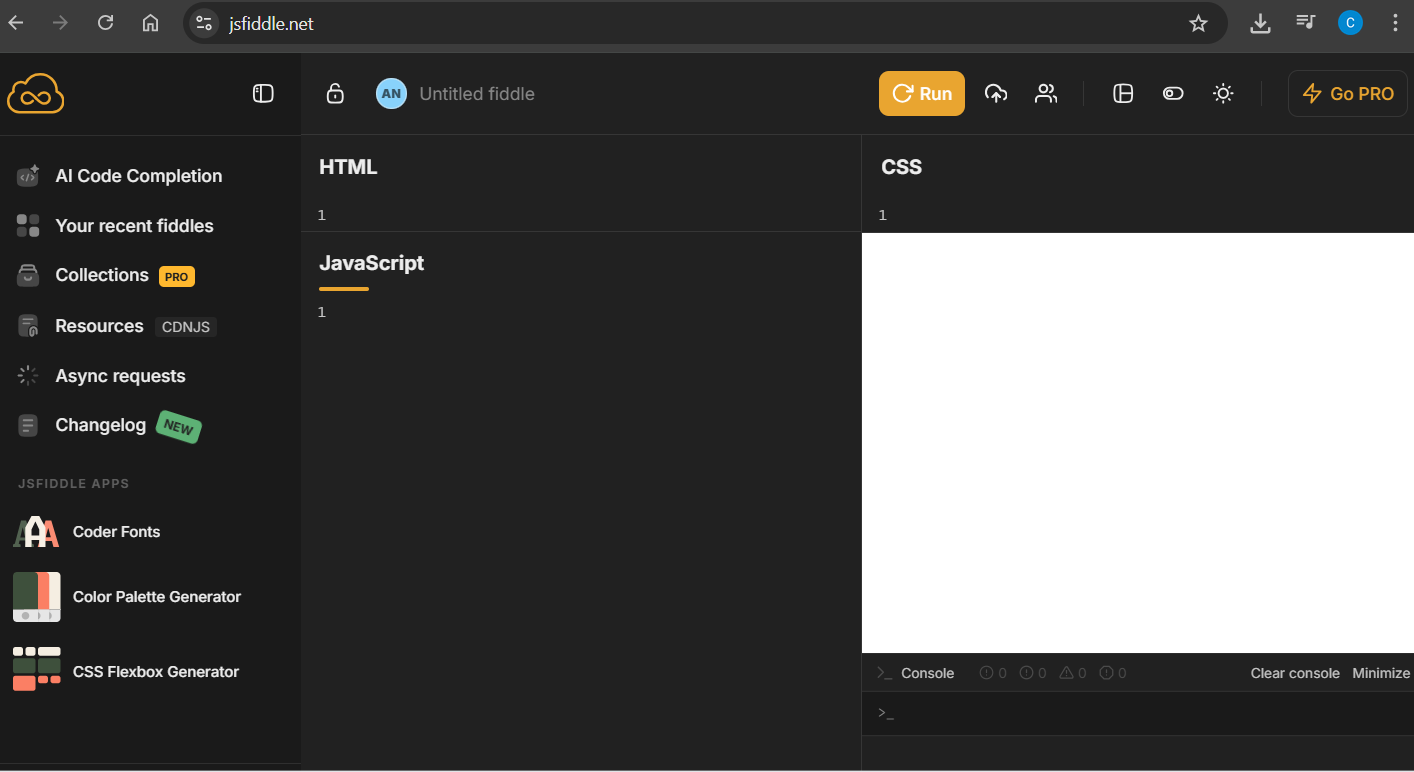Viewport: 1414px width, 772px height.
Task: Switch the theme using the sun icon
Action: click(1222, 93)
